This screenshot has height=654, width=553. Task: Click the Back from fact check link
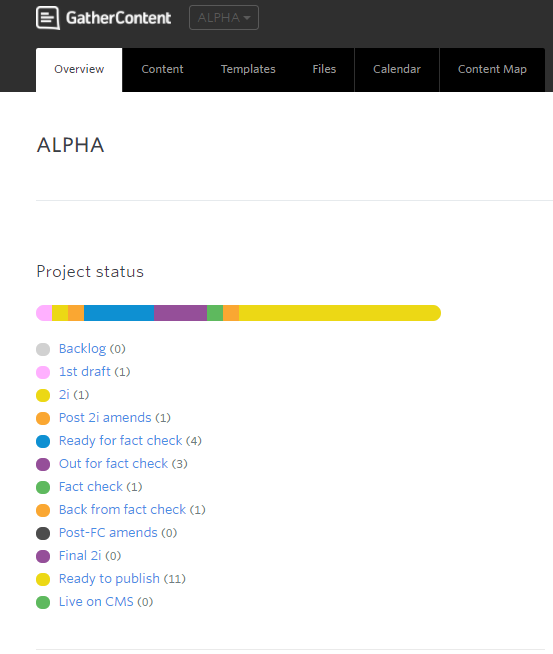(x=122, y=510)
